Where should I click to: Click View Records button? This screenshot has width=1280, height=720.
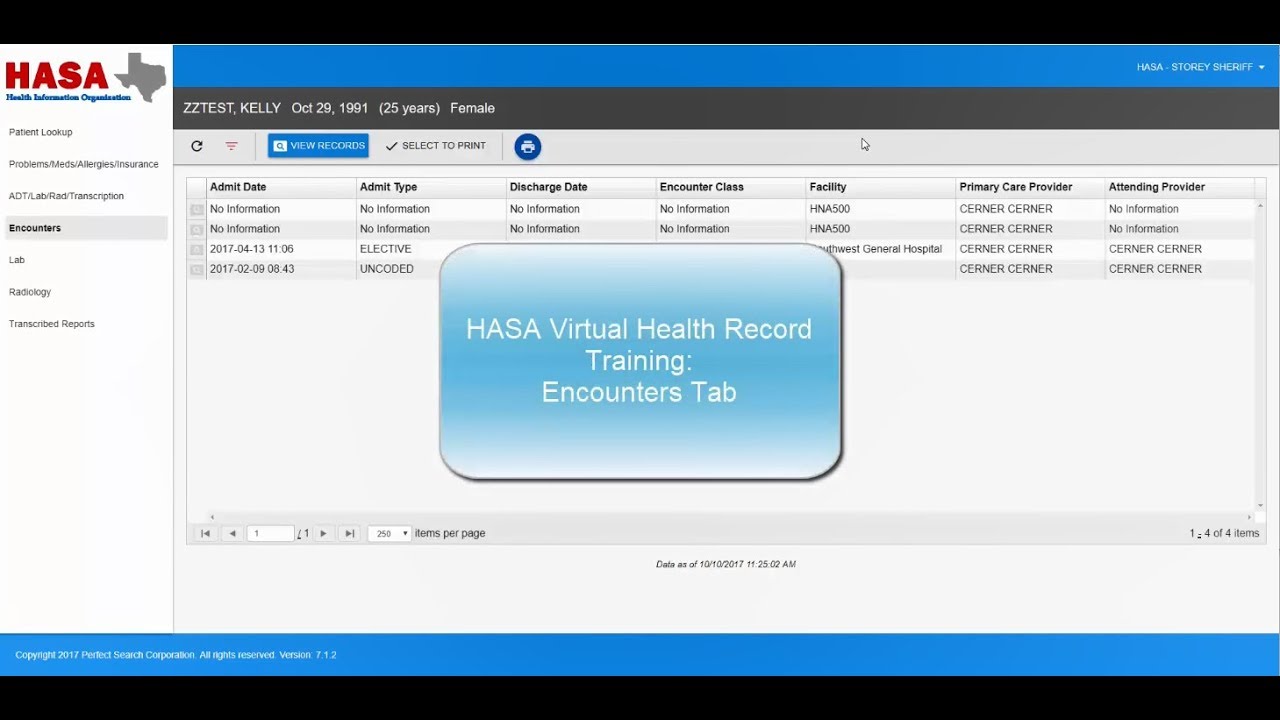coord(318,146)
